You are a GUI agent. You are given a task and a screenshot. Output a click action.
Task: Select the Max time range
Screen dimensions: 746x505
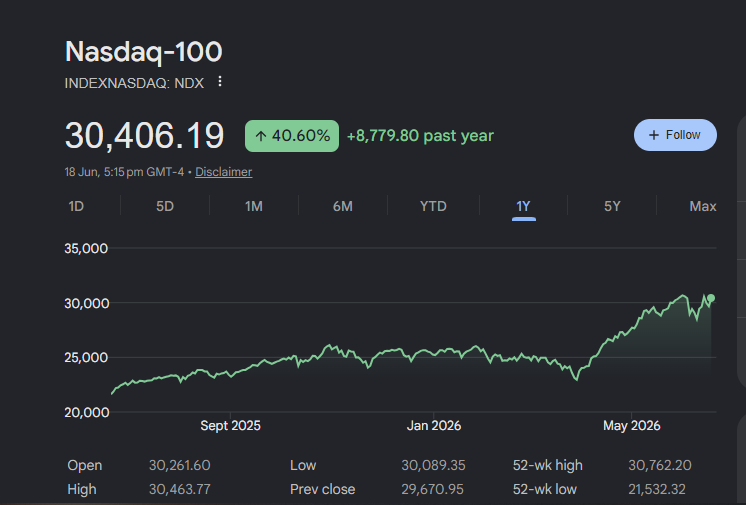click(x=703, y=206)
